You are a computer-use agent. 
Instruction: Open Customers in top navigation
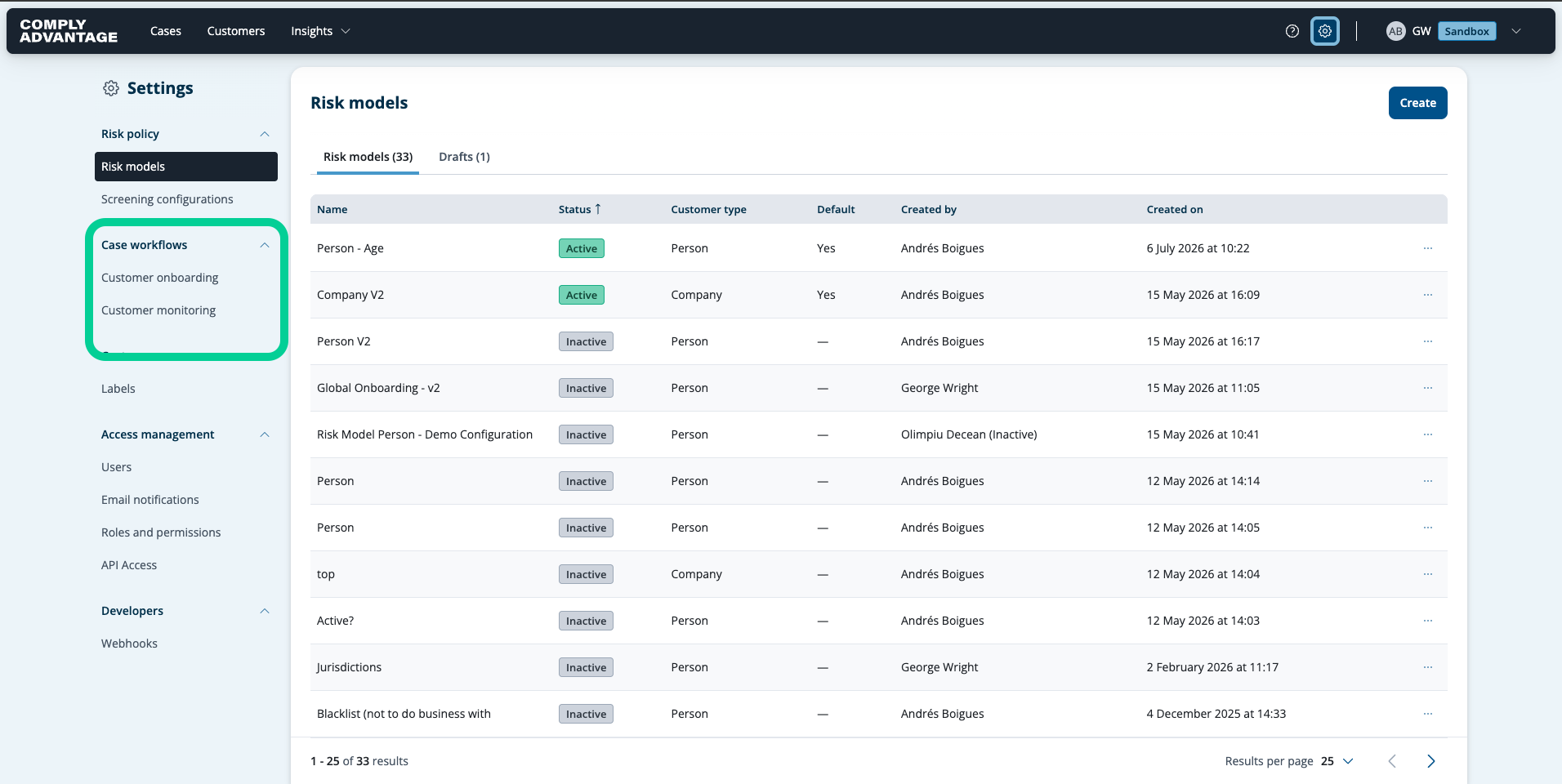[x=236, y=31]
